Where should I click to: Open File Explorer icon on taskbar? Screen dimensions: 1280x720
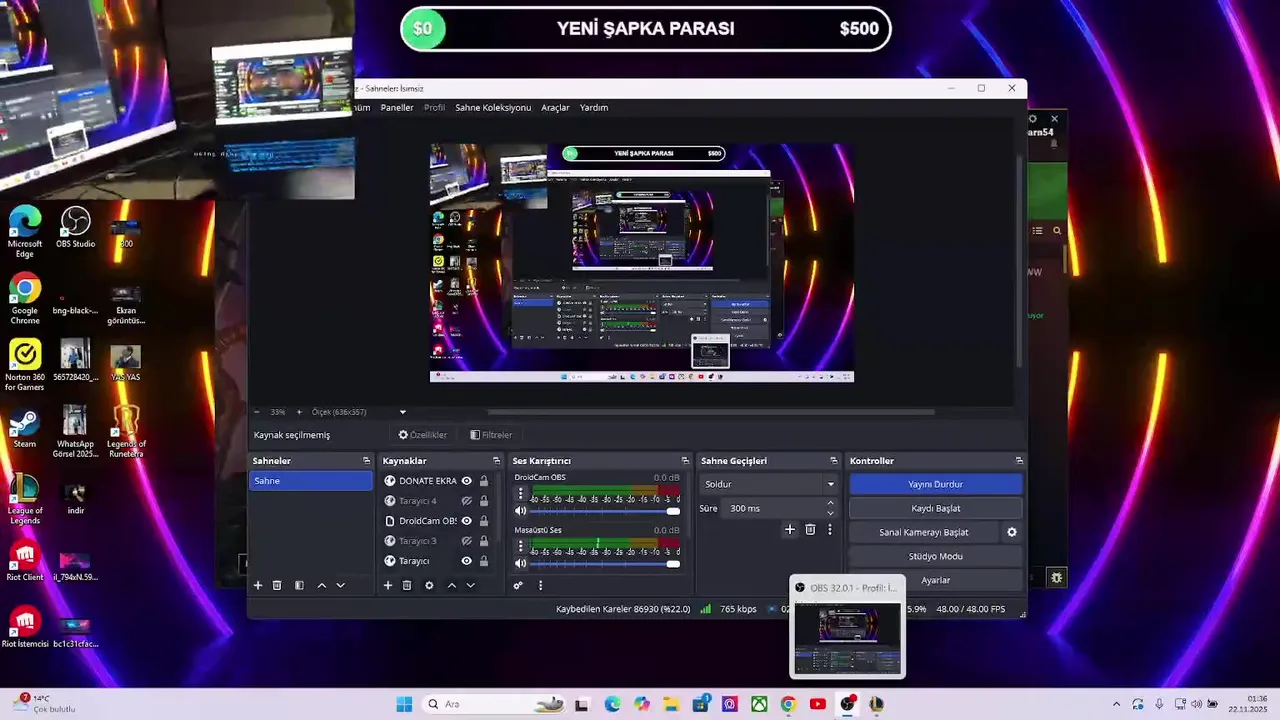click(x=671, y=704)
